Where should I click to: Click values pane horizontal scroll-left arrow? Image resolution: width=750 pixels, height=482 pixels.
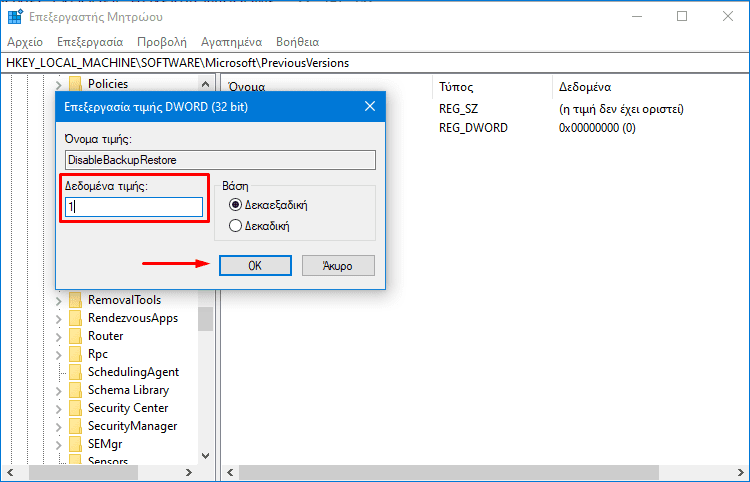click(x=230, y=472)
